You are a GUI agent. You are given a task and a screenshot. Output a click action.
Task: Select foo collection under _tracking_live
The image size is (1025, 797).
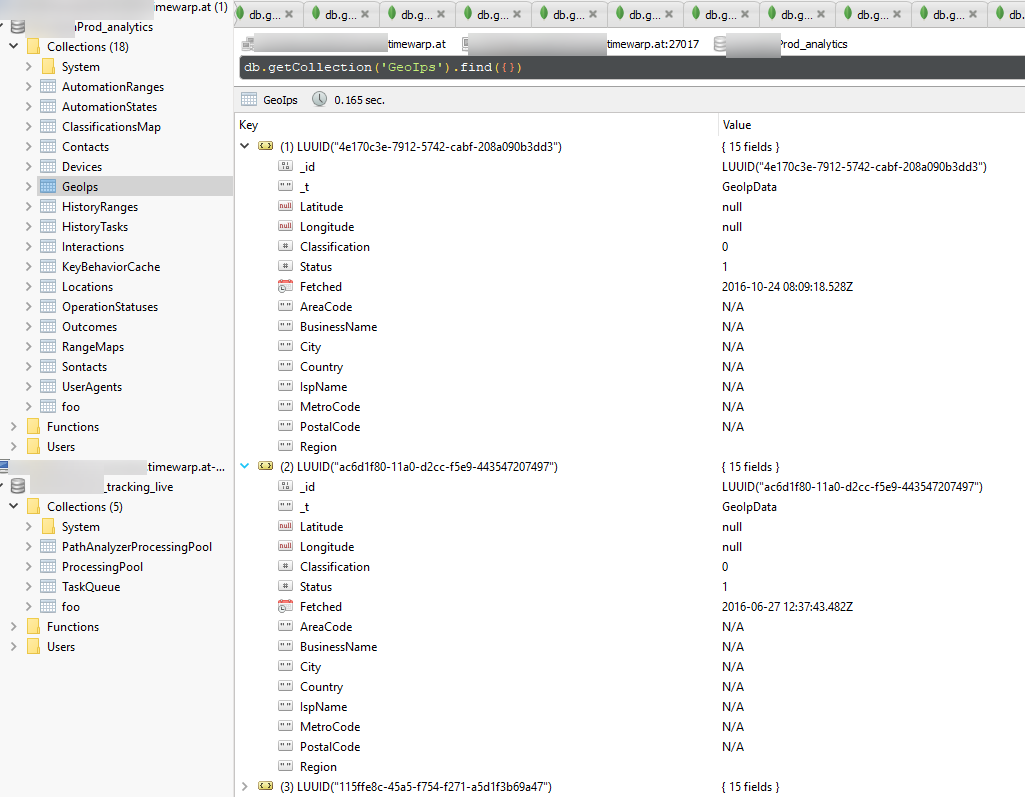71,607
